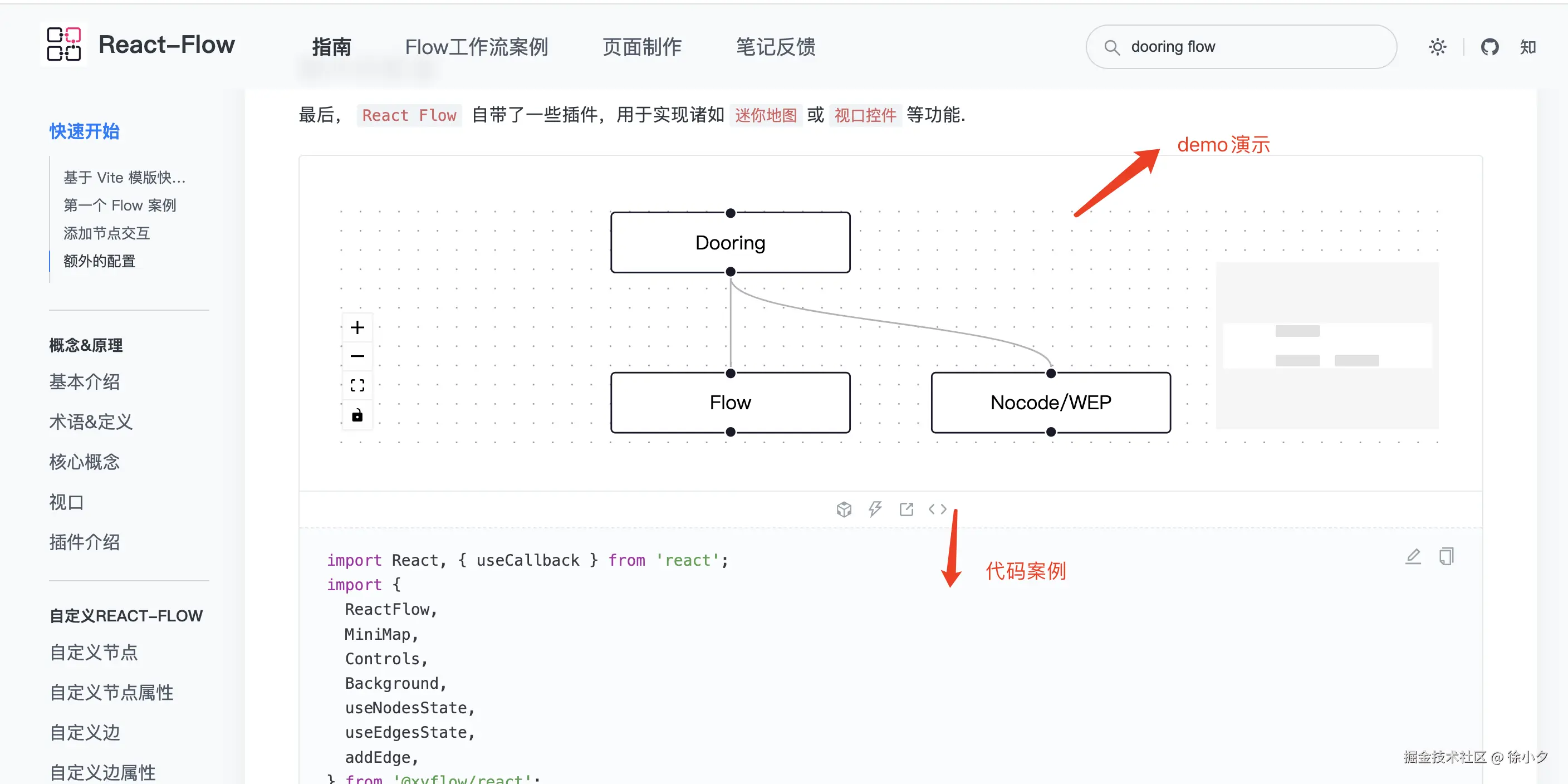The image size is (1568, 784).
Task: Click the zoom in plus control
Action: (357, 327)
